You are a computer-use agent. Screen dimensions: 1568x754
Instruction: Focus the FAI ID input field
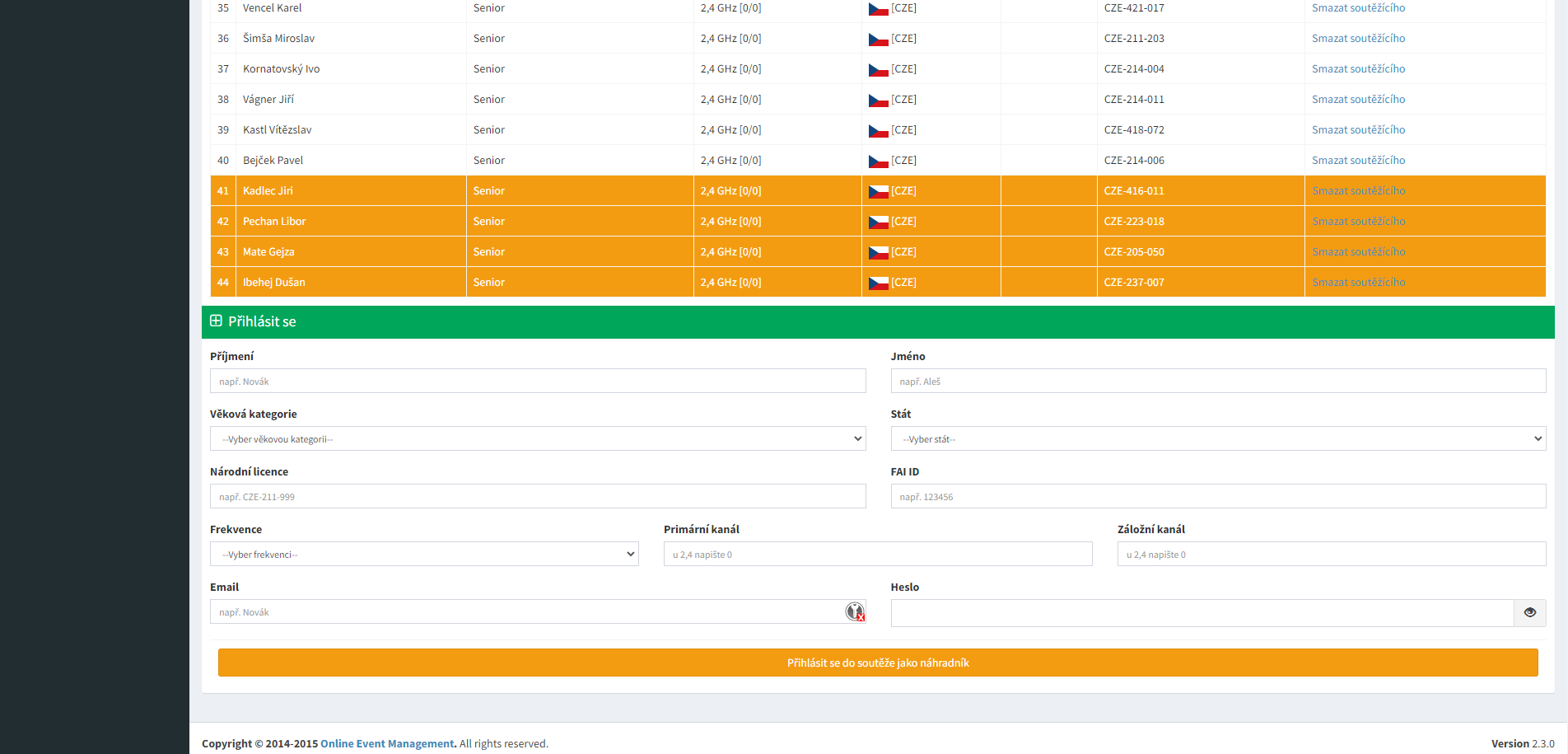[1218, 496]
